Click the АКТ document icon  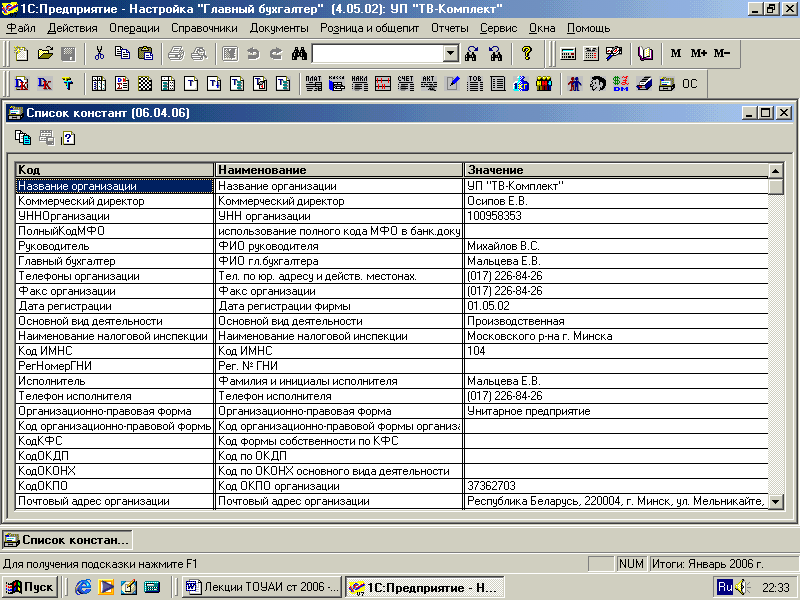coord(429,84)
